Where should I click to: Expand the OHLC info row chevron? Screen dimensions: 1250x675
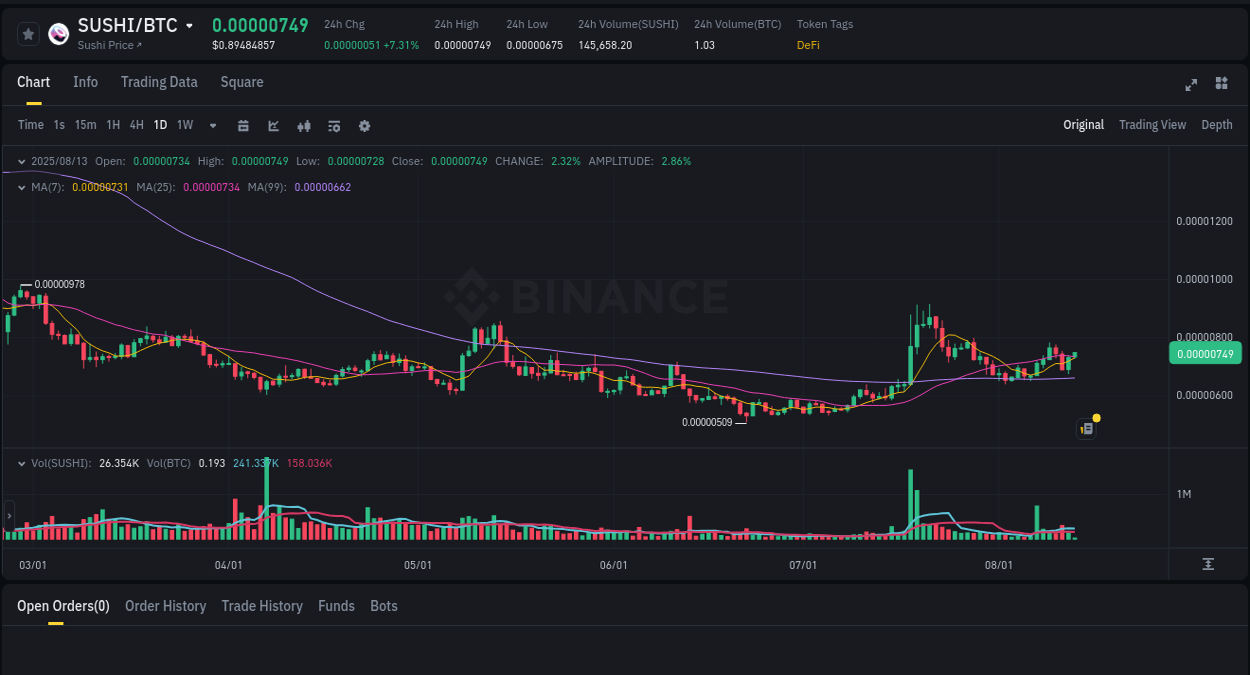click(21, 161)
